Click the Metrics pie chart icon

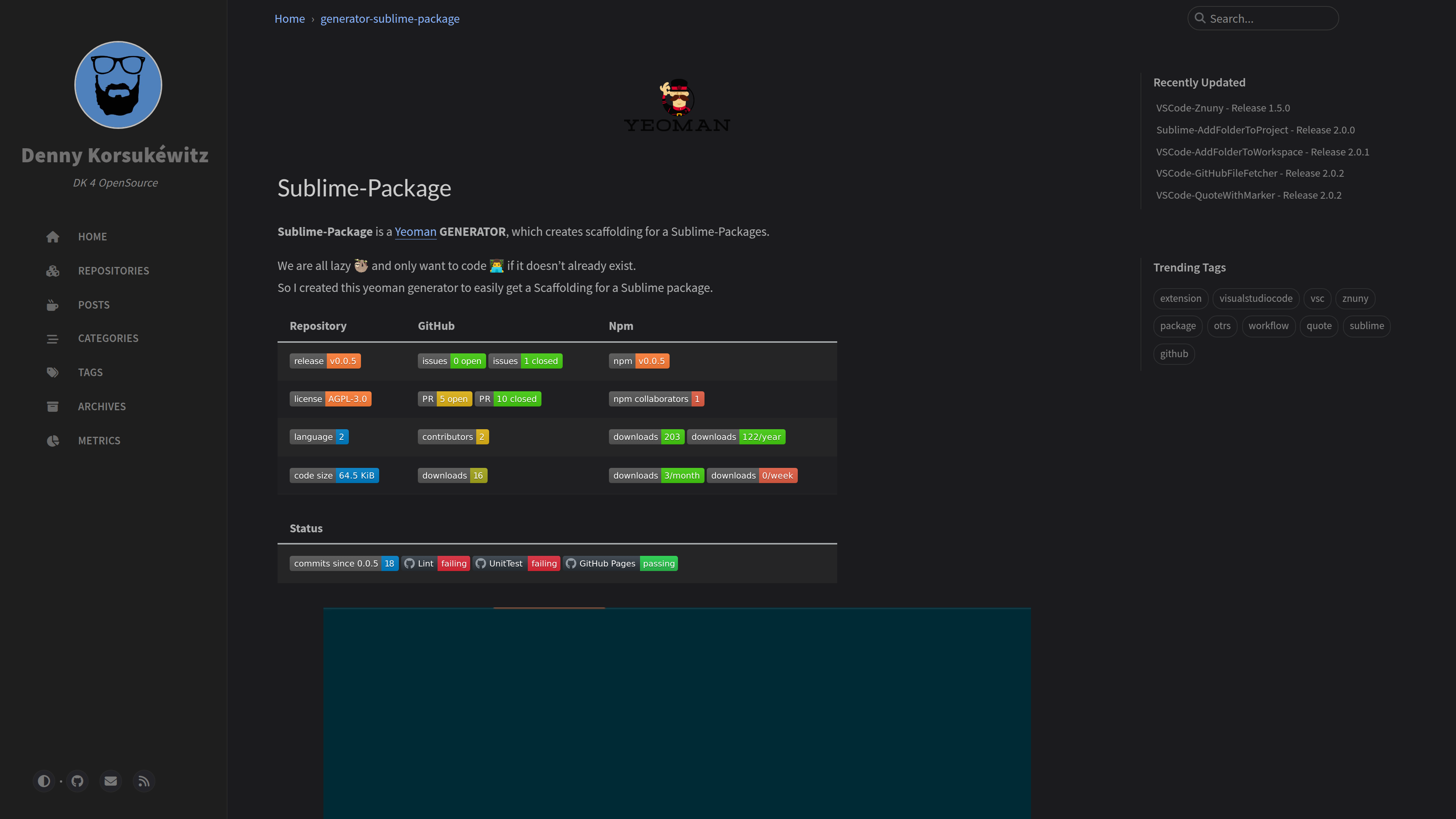click(x=53, y=441)
